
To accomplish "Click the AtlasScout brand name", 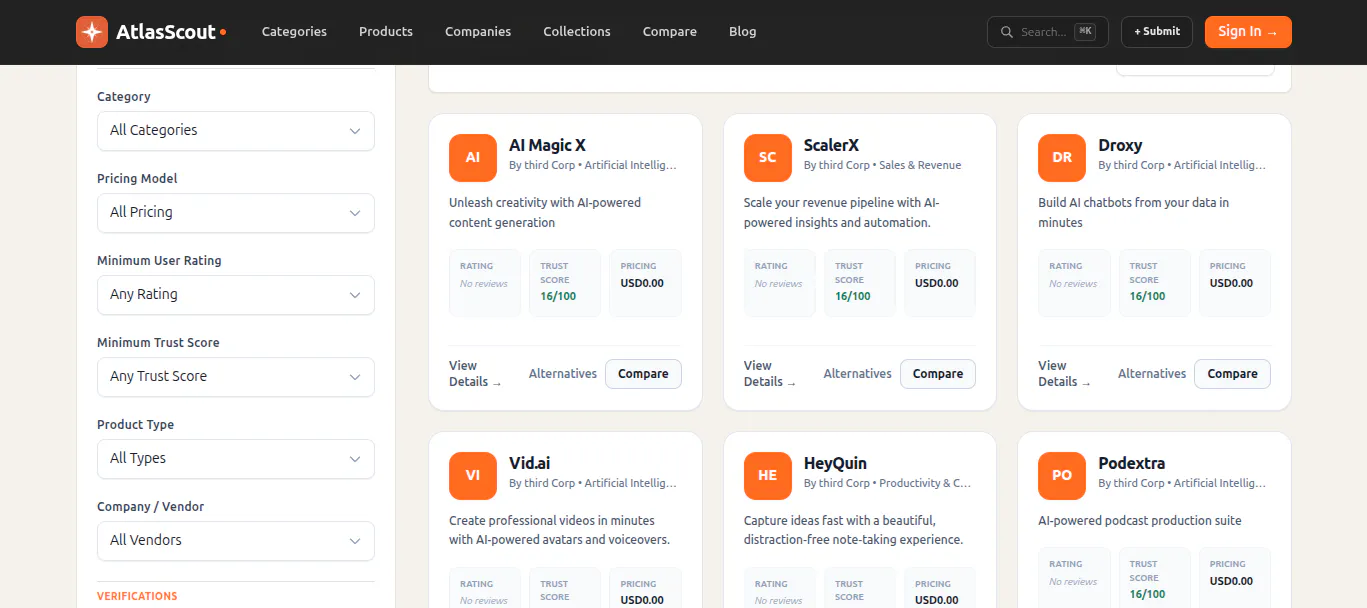I will (166, 32).
